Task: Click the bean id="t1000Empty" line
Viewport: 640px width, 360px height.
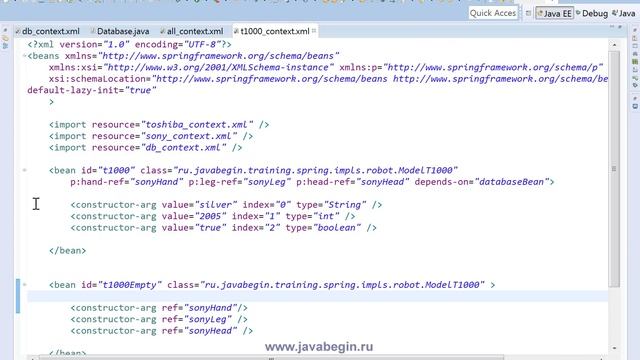Action: pos(272,284)
